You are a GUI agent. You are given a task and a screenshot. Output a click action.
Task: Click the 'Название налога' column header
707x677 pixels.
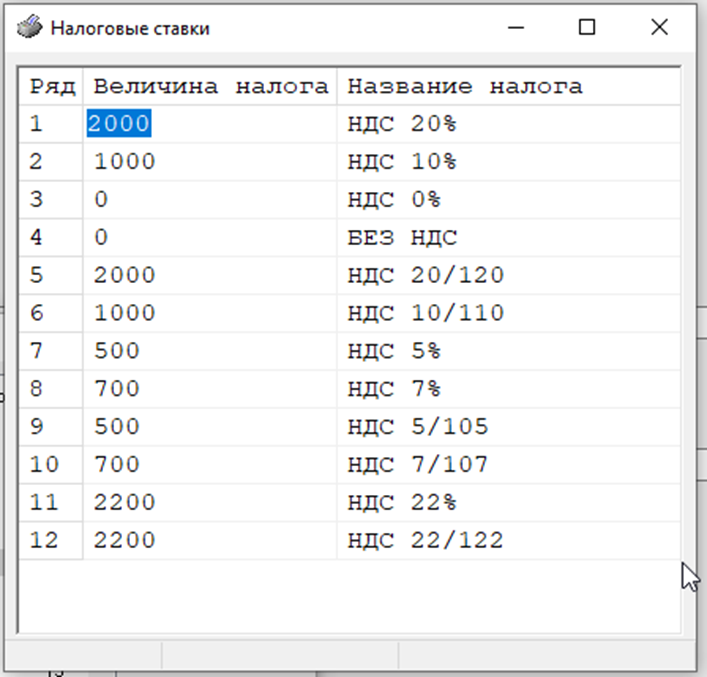pyautogui.click(x=465, y=86)
